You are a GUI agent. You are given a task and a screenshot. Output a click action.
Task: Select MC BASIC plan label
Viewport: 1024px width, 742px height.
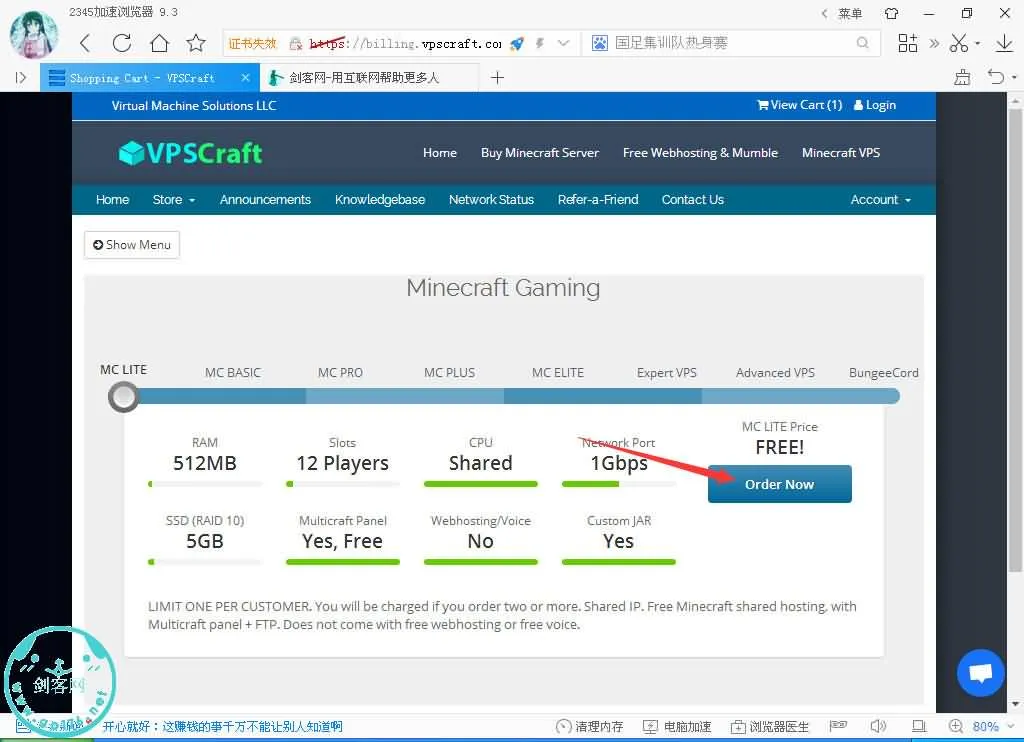(x=232, y=373)
